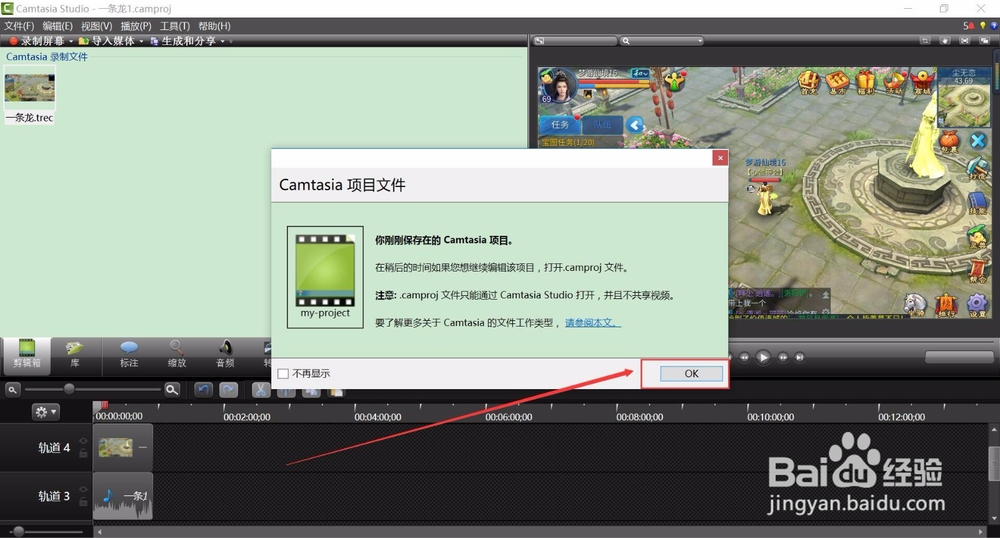Toggle the lock on 轨道 4
Viewport: 1000px width, 538px height.
point(83,453)
